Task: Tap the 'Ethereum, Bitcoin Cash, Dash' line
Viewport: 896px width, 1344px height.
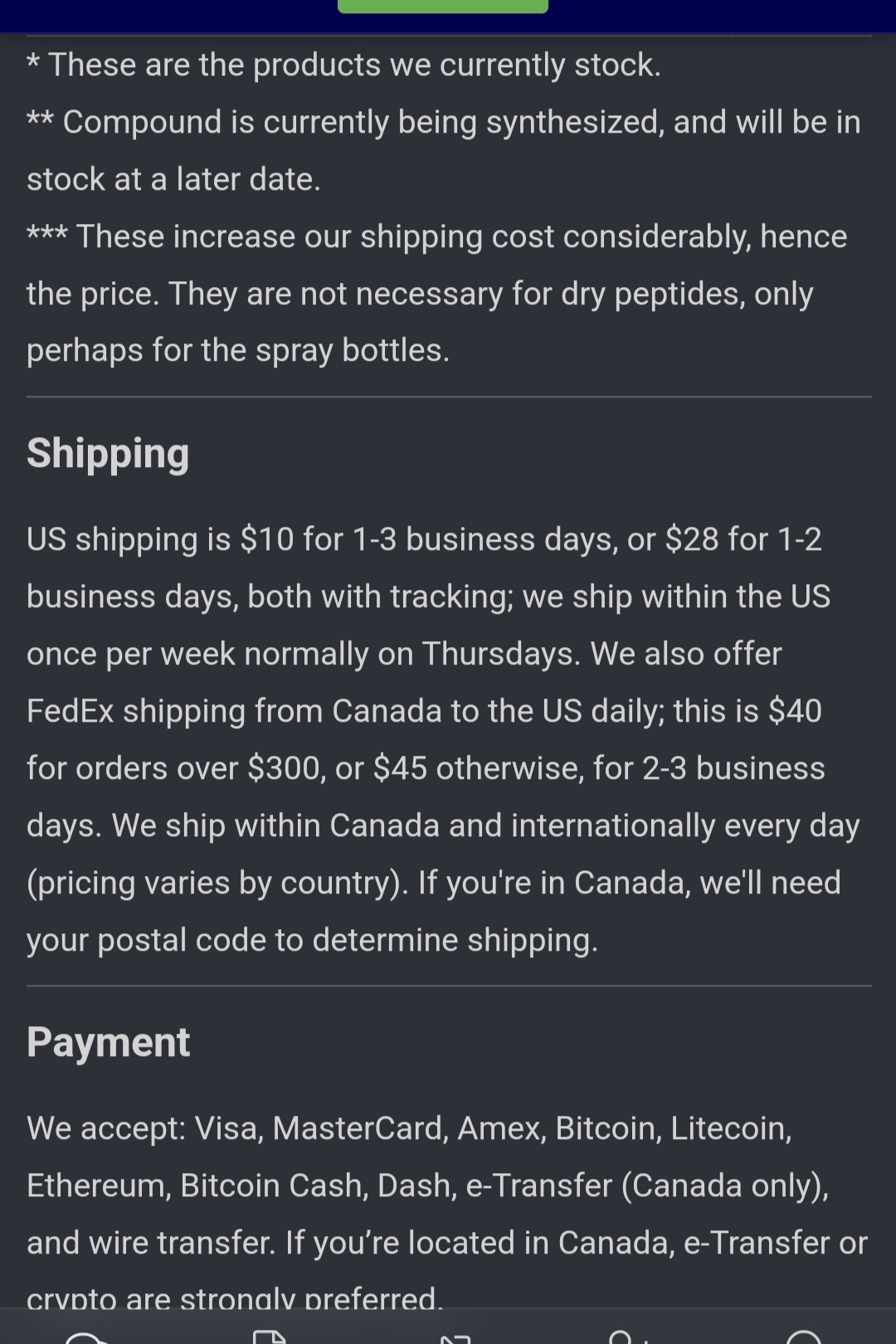Action: 427,1186
